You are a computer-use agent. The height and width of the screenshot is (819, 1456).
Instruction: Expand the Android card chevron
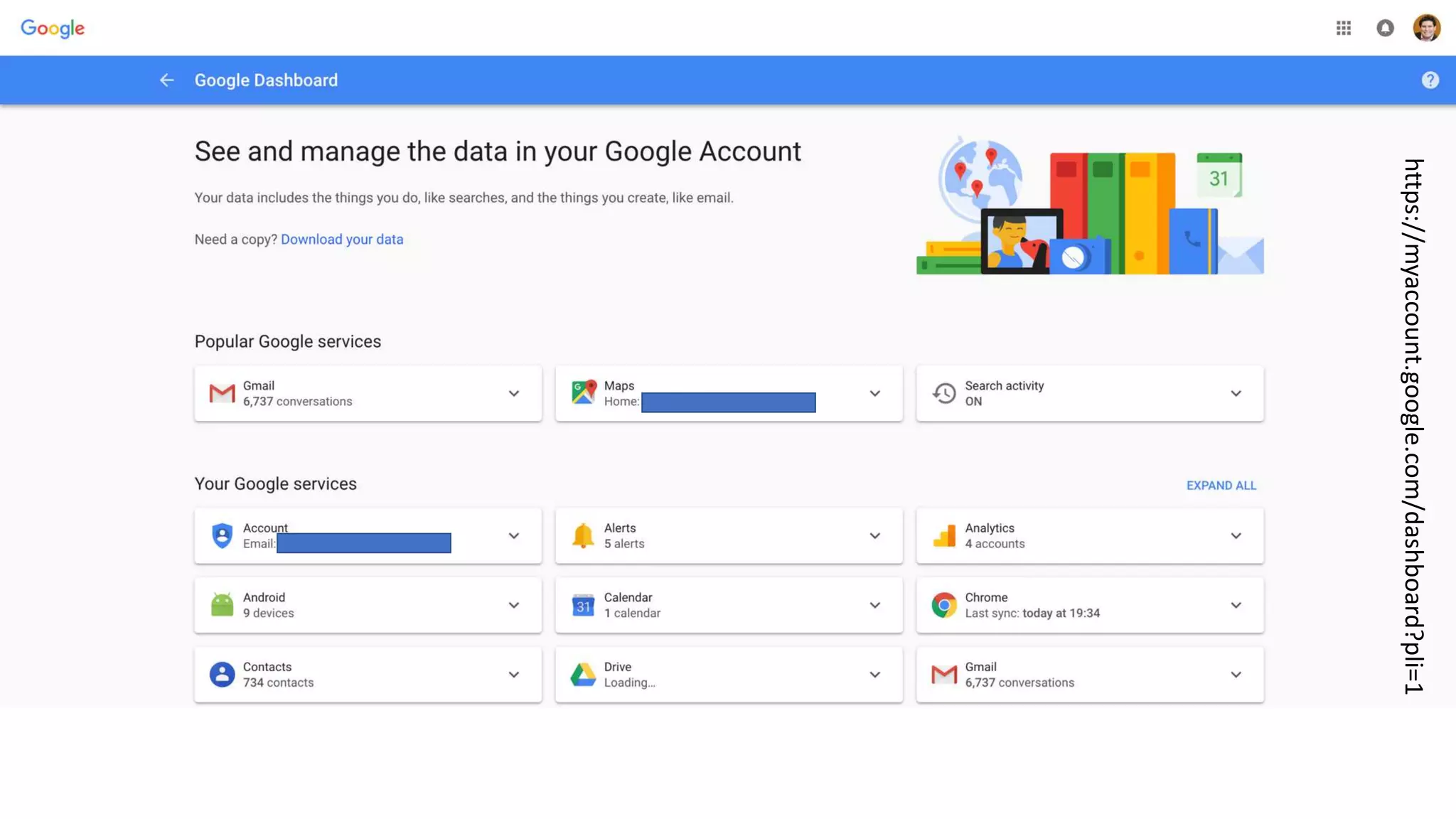(x=513, y=605)
